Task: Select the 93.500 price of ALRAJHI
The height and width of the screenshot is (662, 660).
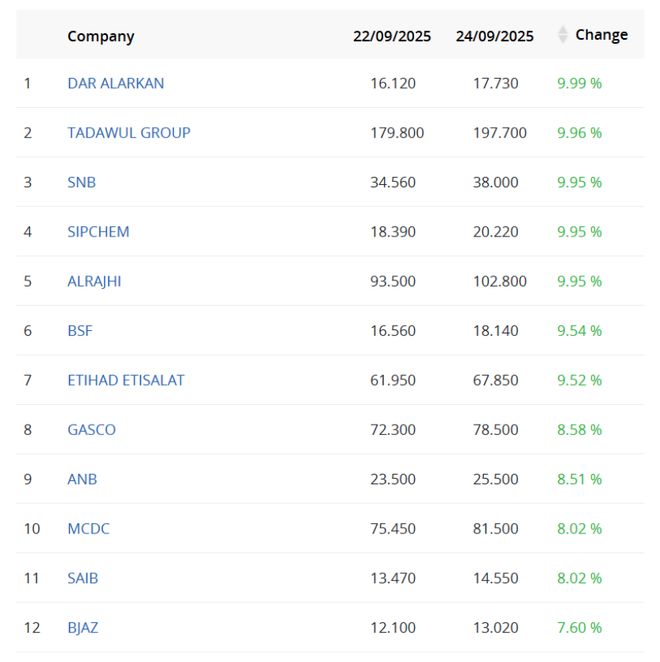Action: point(393,281)
